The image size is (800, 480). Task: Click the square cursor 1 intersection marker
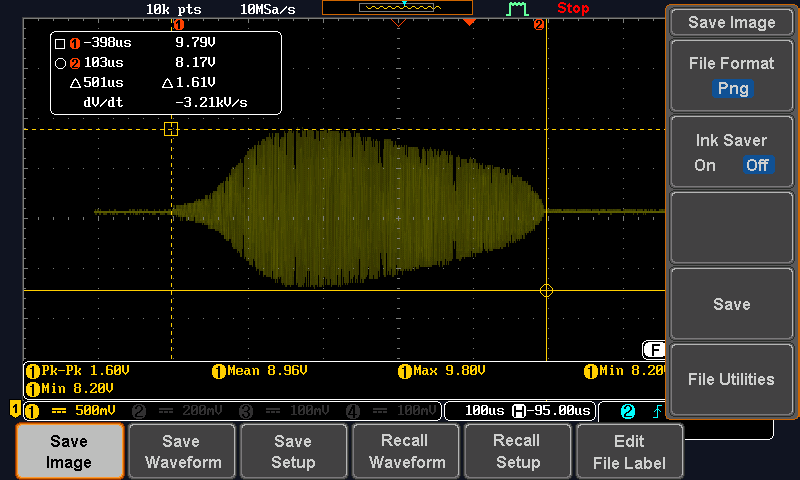click(171, 129)
